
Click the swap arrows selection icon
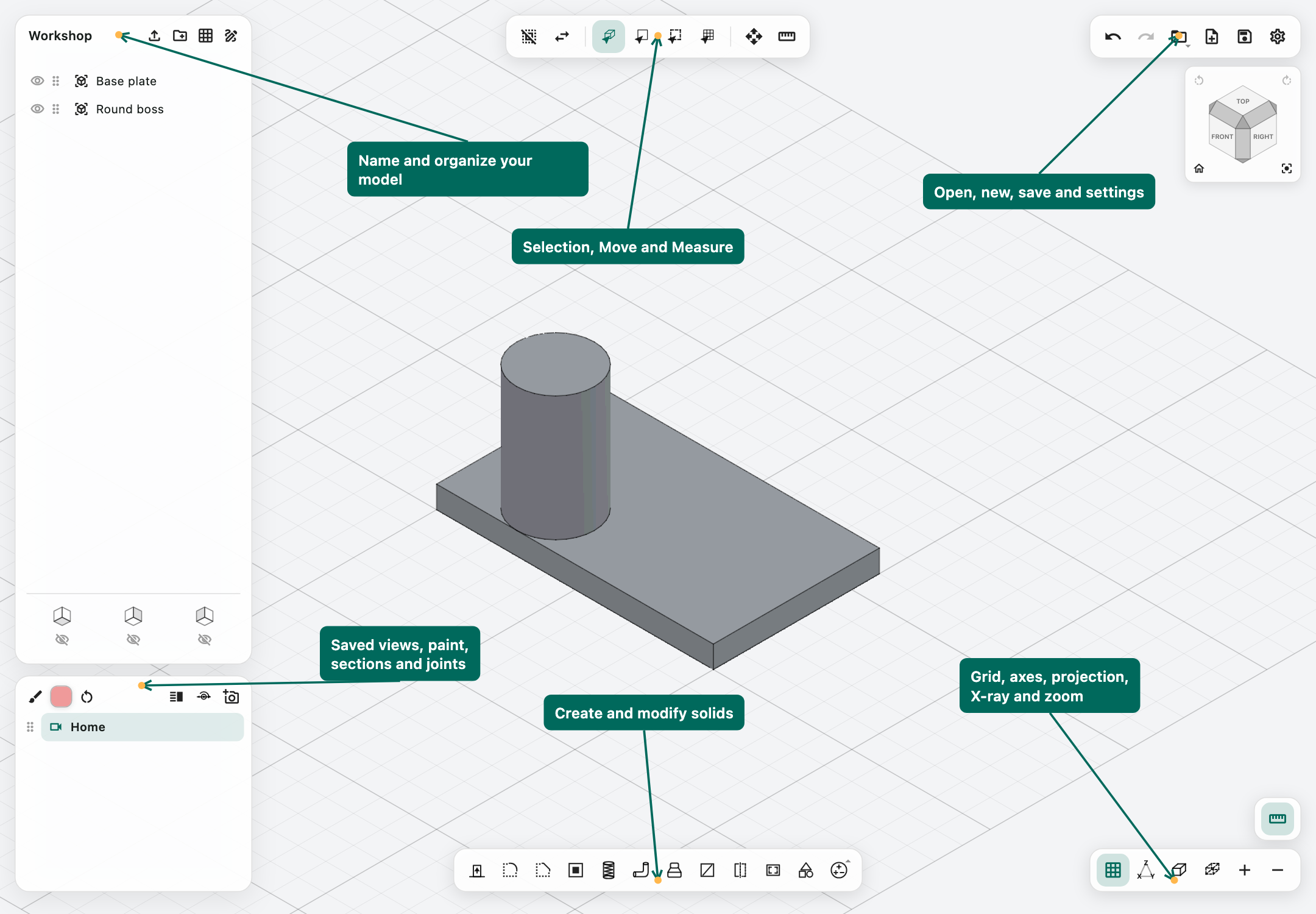tap(562, 37)
